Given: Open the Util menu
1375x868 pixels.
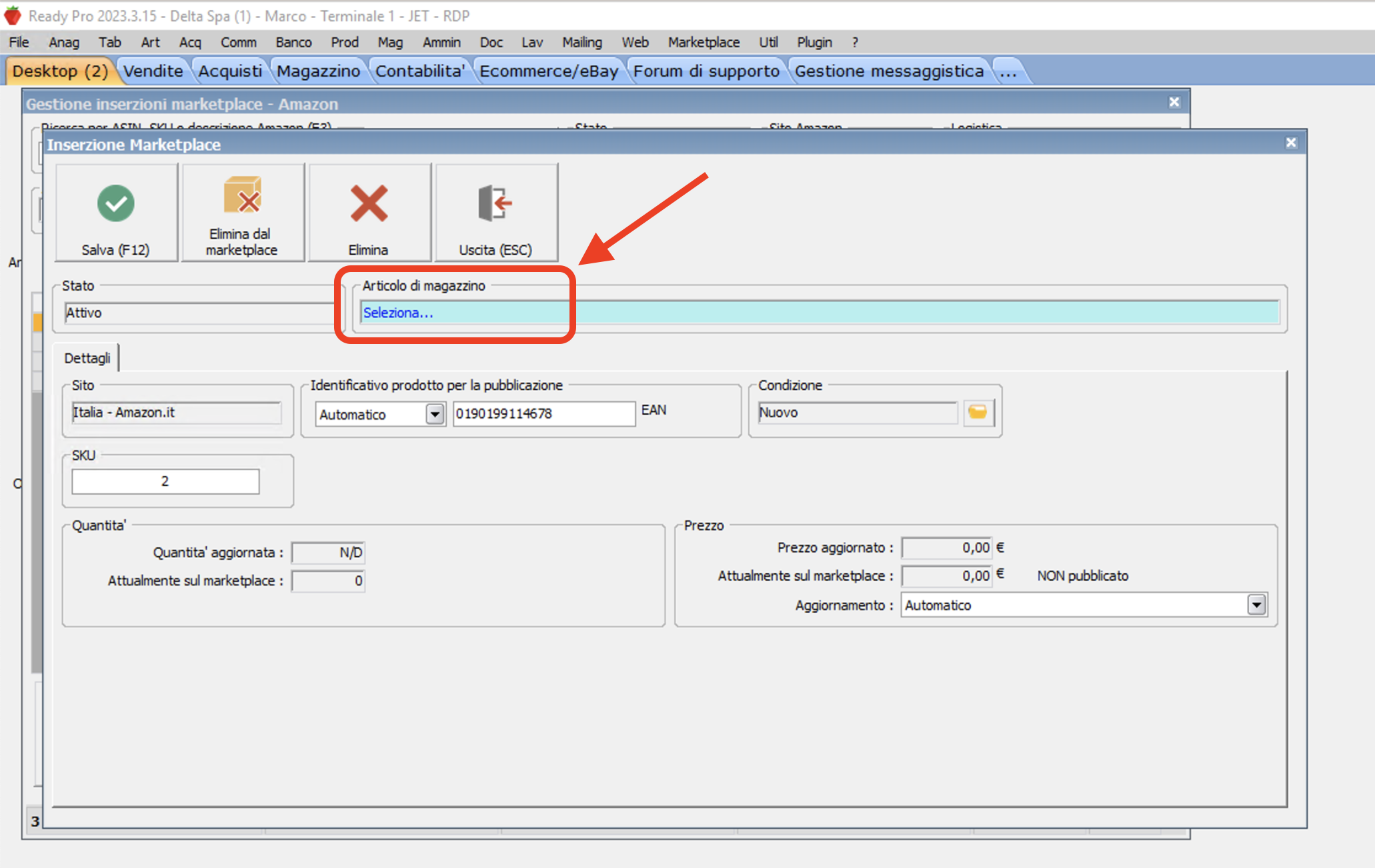Looking at the screenshot, I should tap(768, 42).
